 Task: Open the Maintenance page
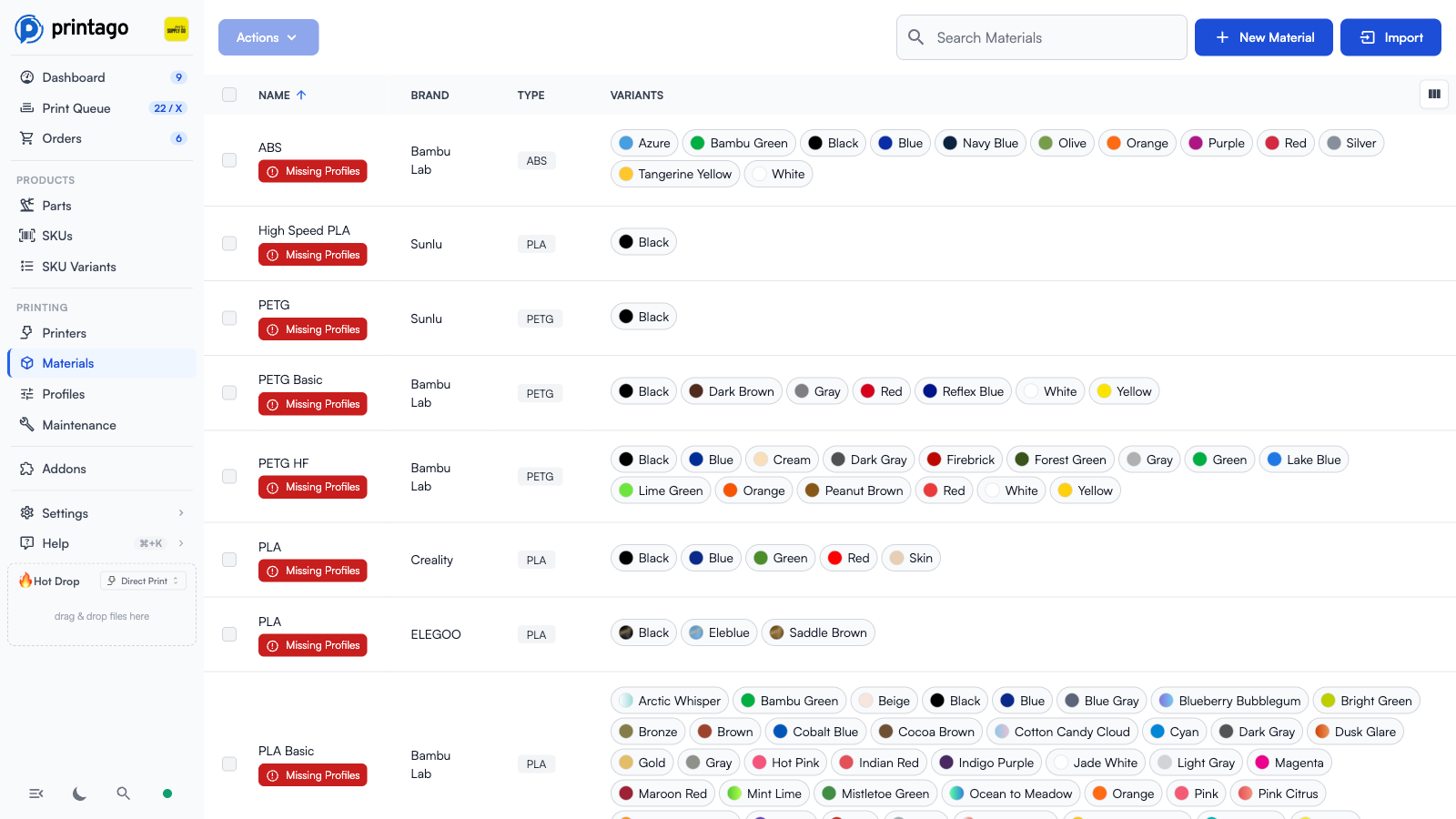click(x=102, y=425)
